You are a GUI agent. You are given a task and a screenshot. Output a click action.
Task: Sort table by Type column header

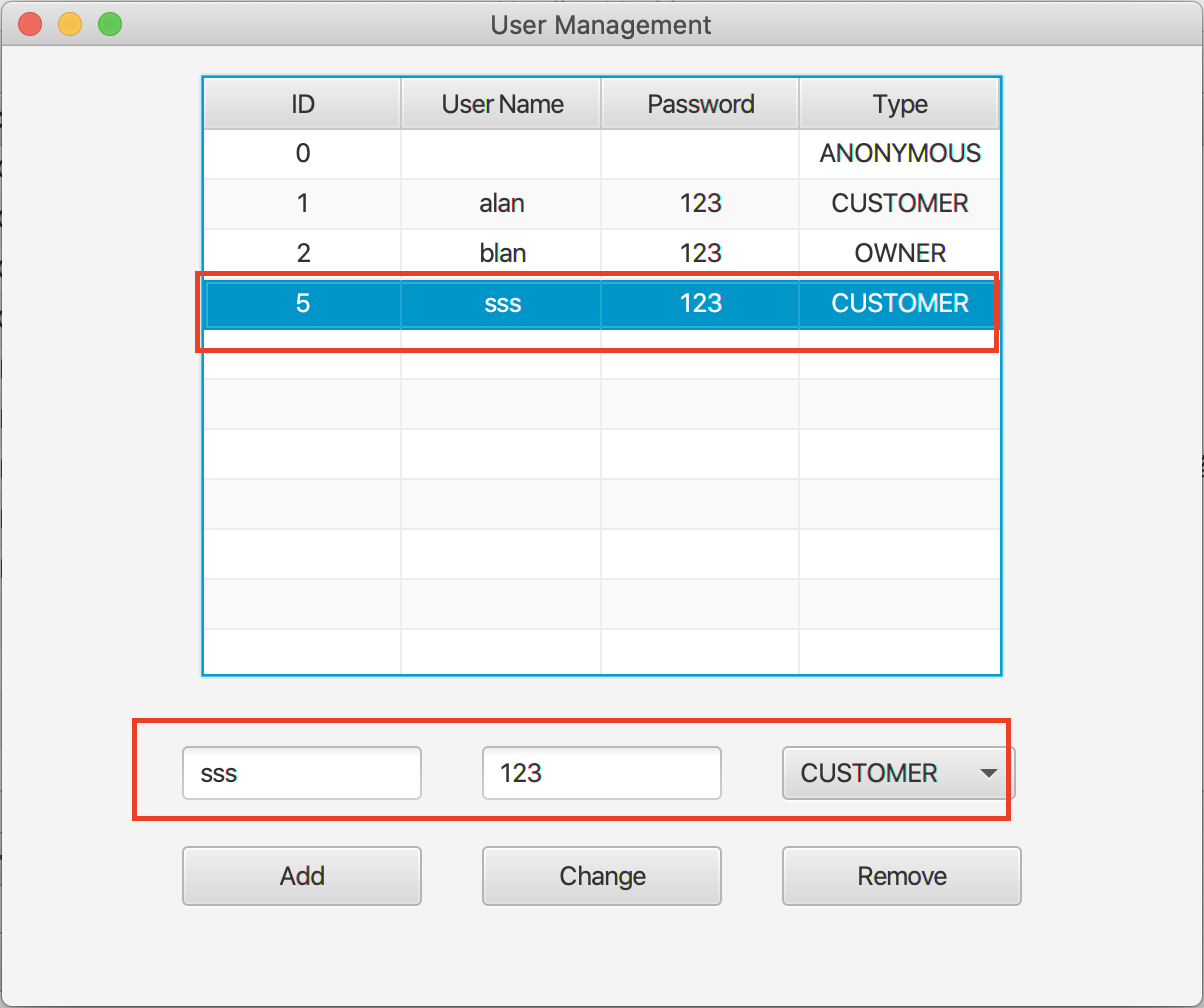coord(900,104)
